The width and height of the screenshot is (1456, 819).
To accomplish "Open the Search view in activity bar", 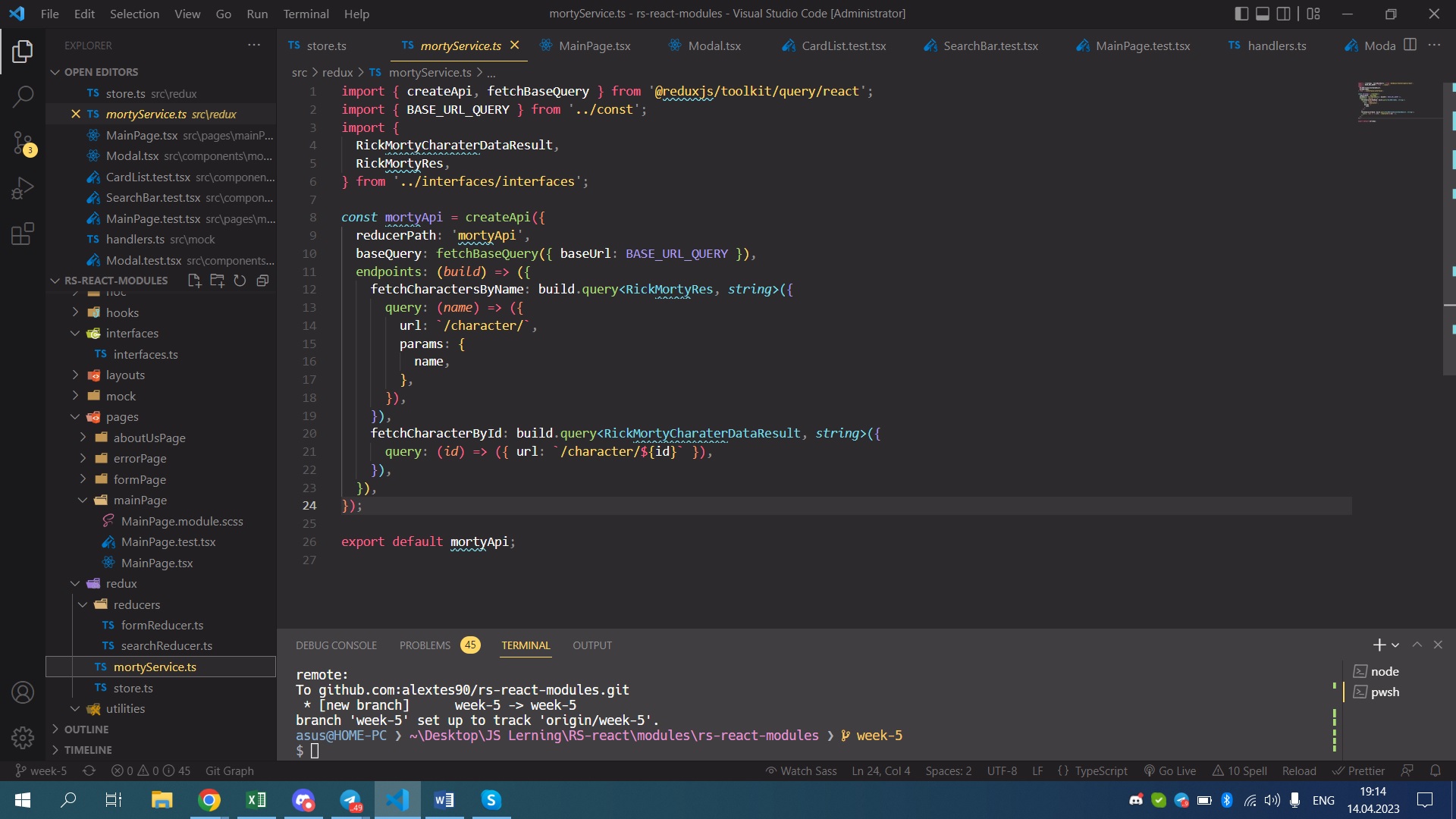I will click(23, 96).
